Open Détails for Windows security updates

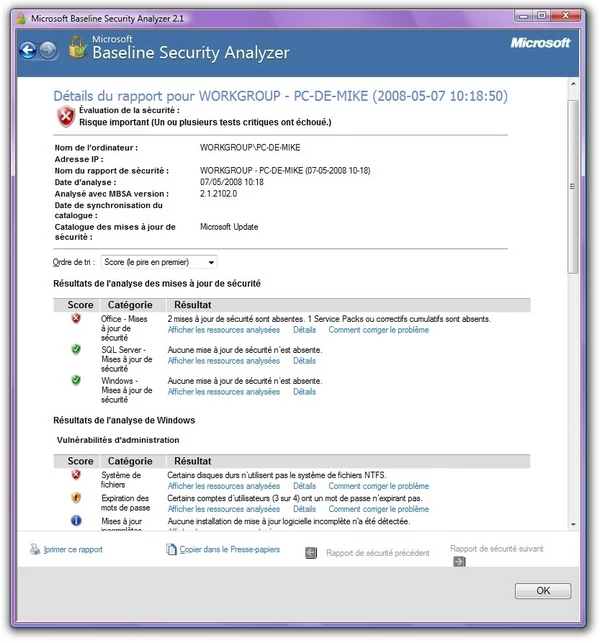click(x=305, y=392)
